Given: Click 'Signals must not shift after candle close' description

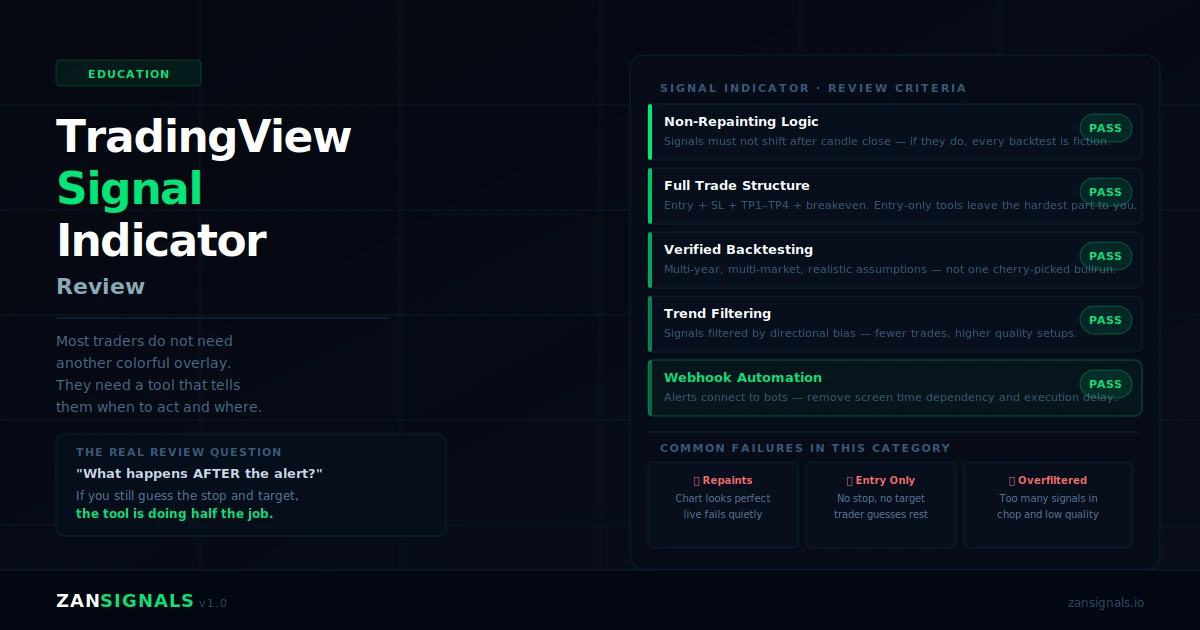Looking at the screenshot, I should [887, 141].
